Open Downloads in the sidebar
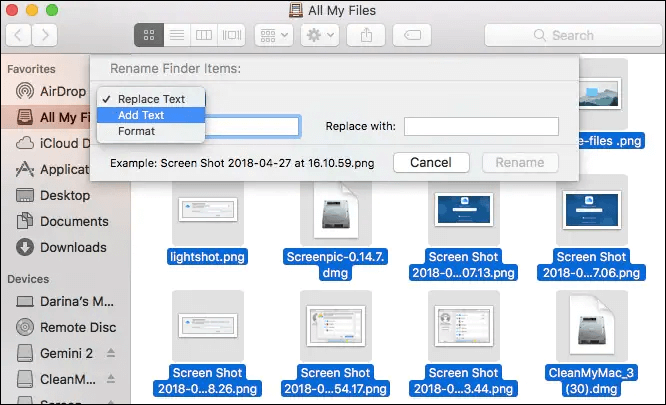 click(73, 247)
